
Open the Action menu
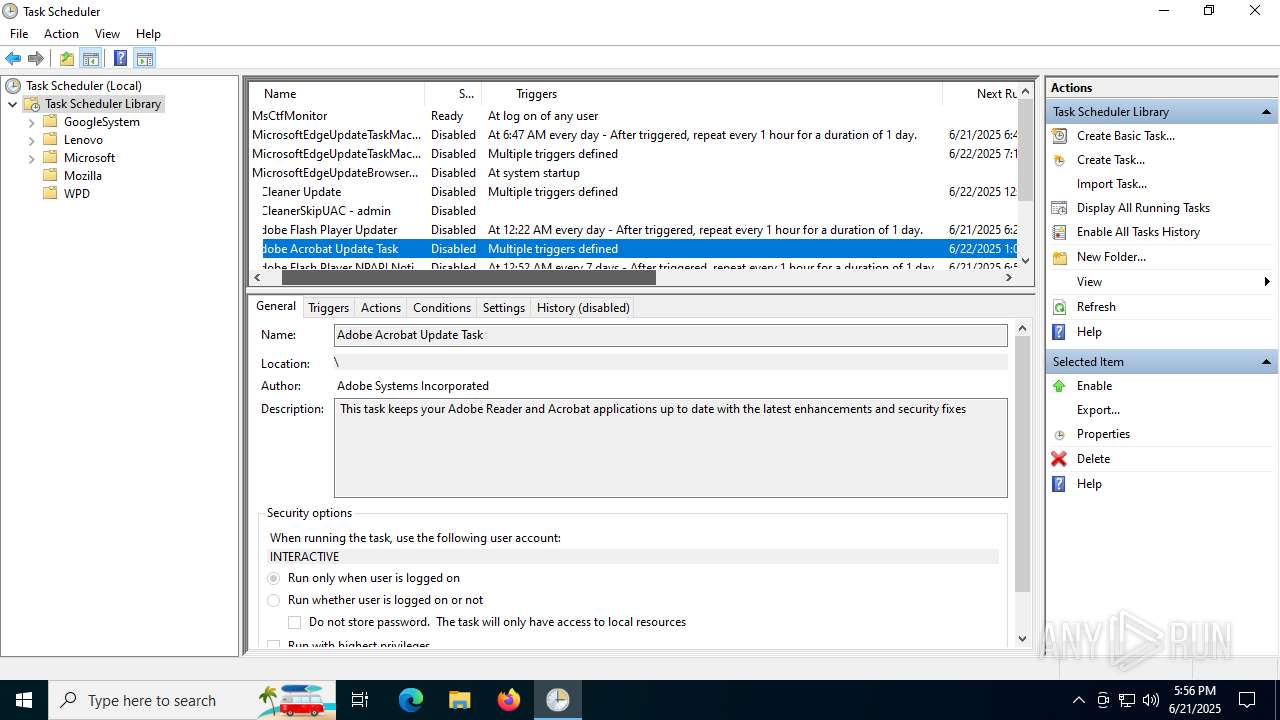pos(61,34)
